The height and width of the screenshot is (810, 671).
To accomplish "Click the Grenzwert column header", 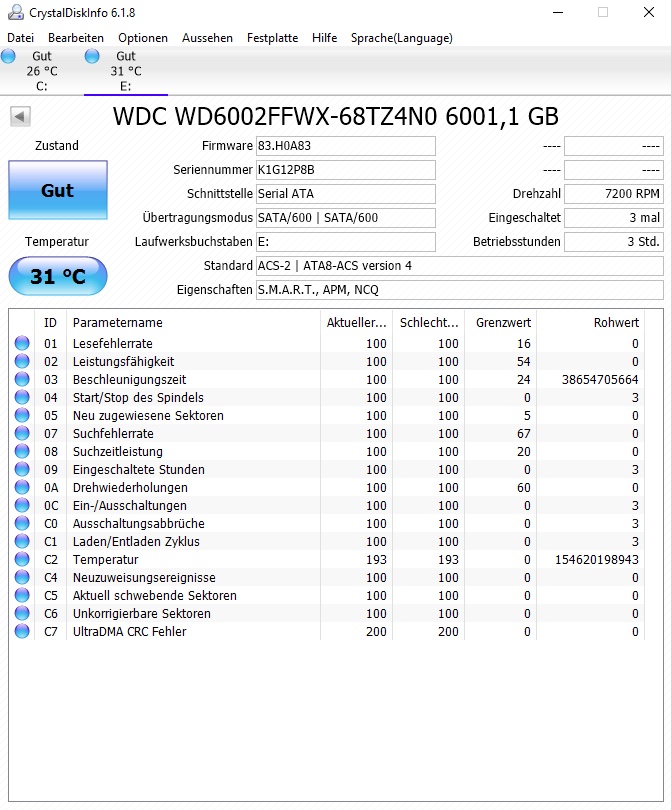I will (x=501, y=323).
